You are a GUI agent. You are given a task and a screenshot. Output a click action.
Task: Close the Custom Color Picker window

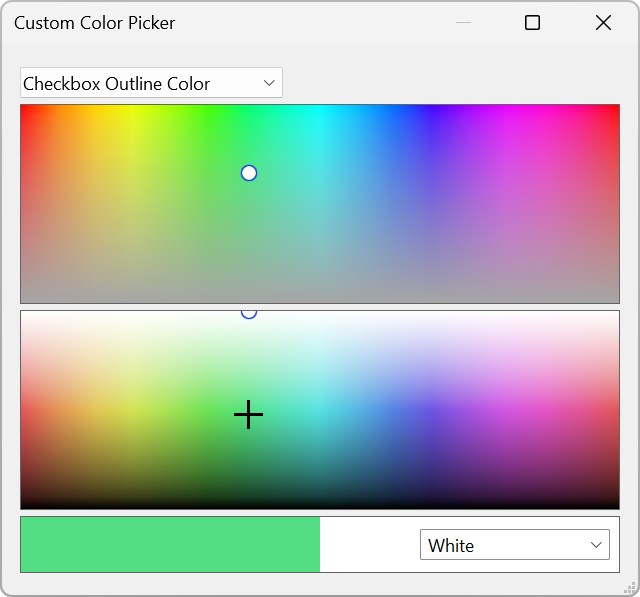coord(603,23)
